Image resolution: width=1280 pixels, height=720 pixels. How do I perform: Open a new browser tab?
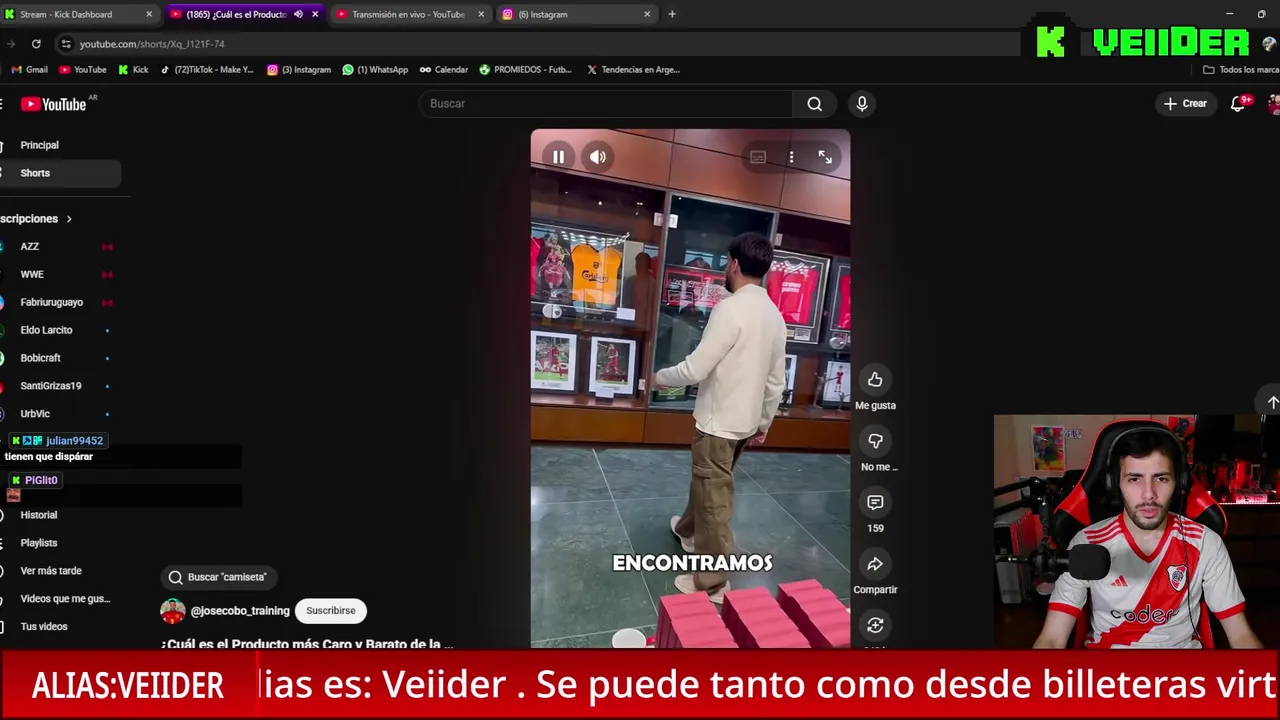(x=672, y=14)
